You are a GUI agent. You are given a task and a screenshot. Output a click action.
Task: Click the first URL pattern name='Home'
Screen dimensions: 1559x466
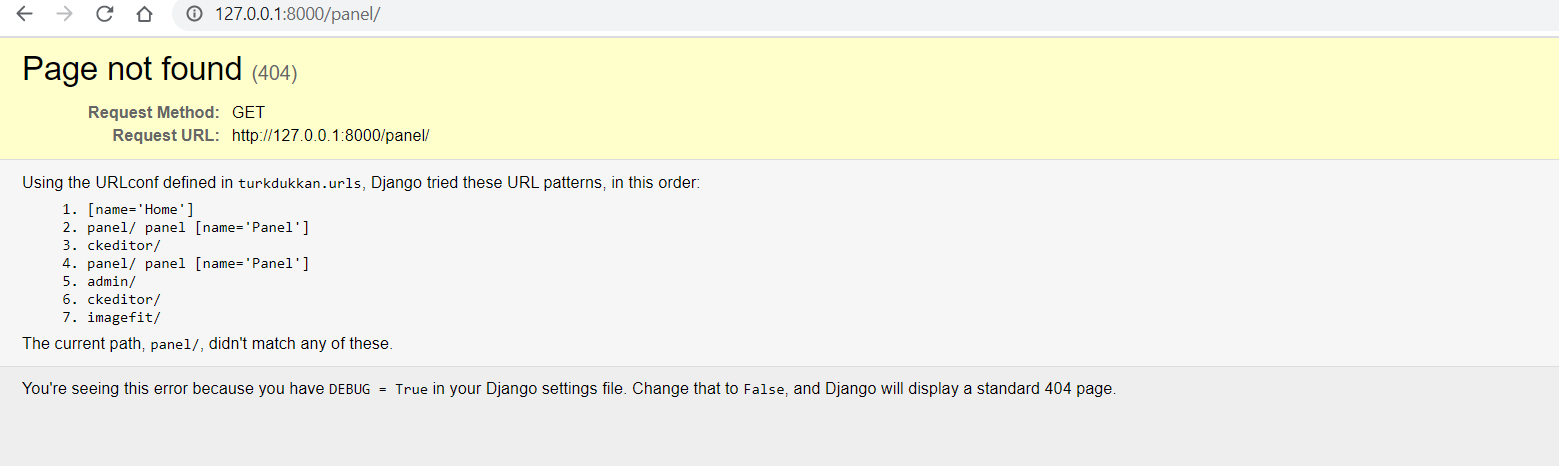tap(140, 209)
